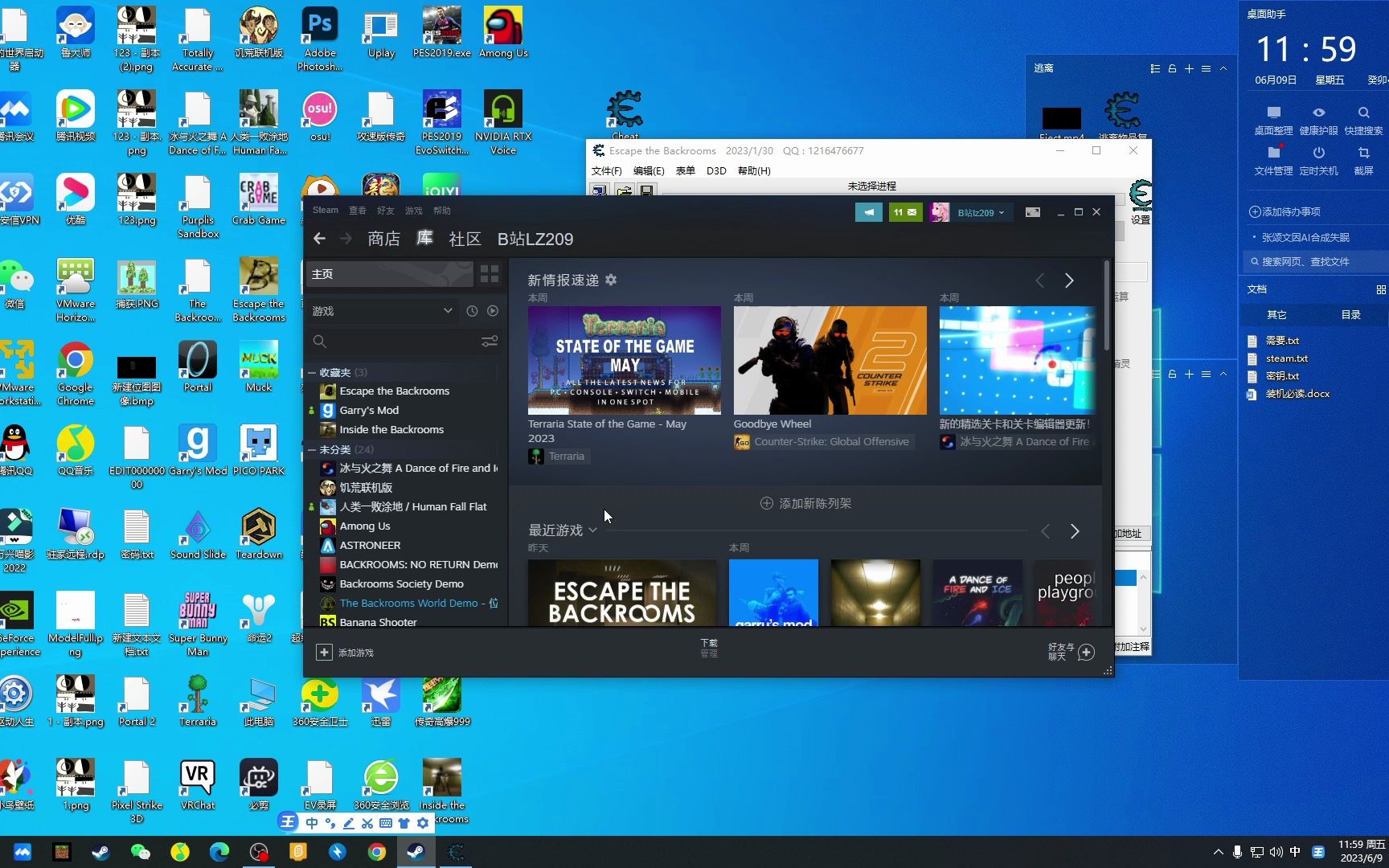The image size is (1389, 868).
Task: Select Among Us in library list
Action: tap(365, 526)
